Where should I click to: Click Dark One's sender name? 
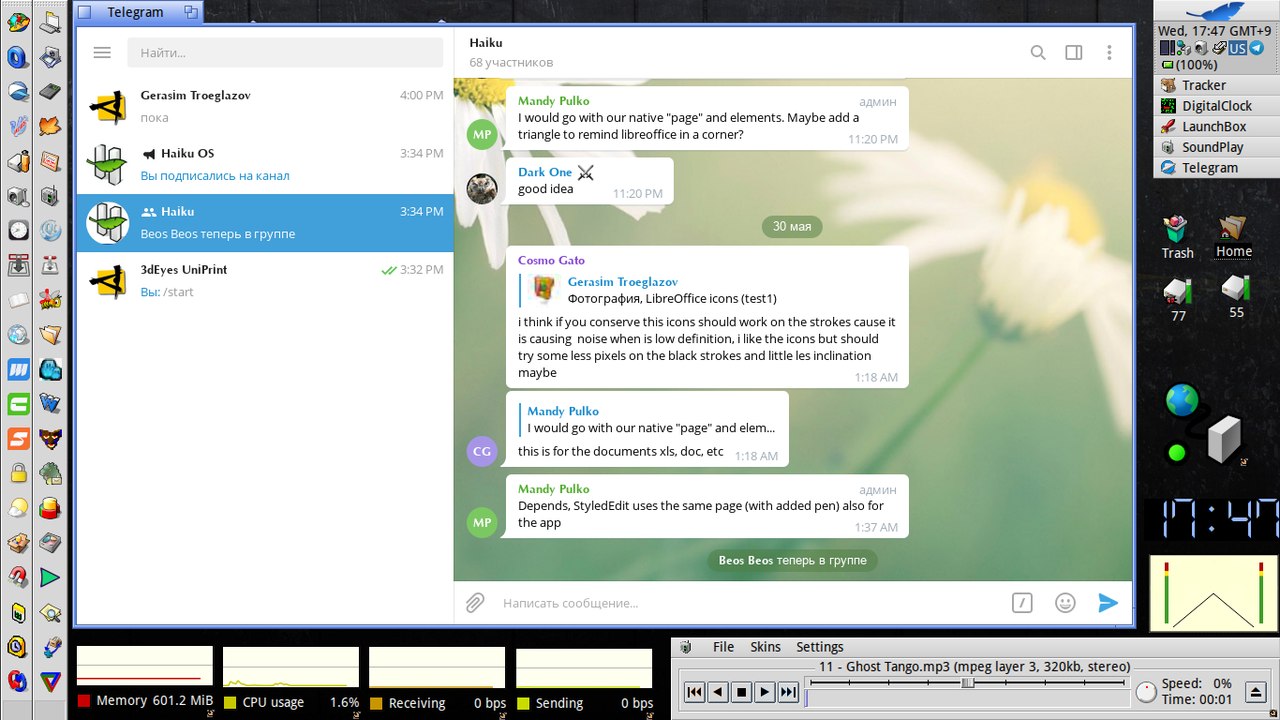[x=545, y=172]
